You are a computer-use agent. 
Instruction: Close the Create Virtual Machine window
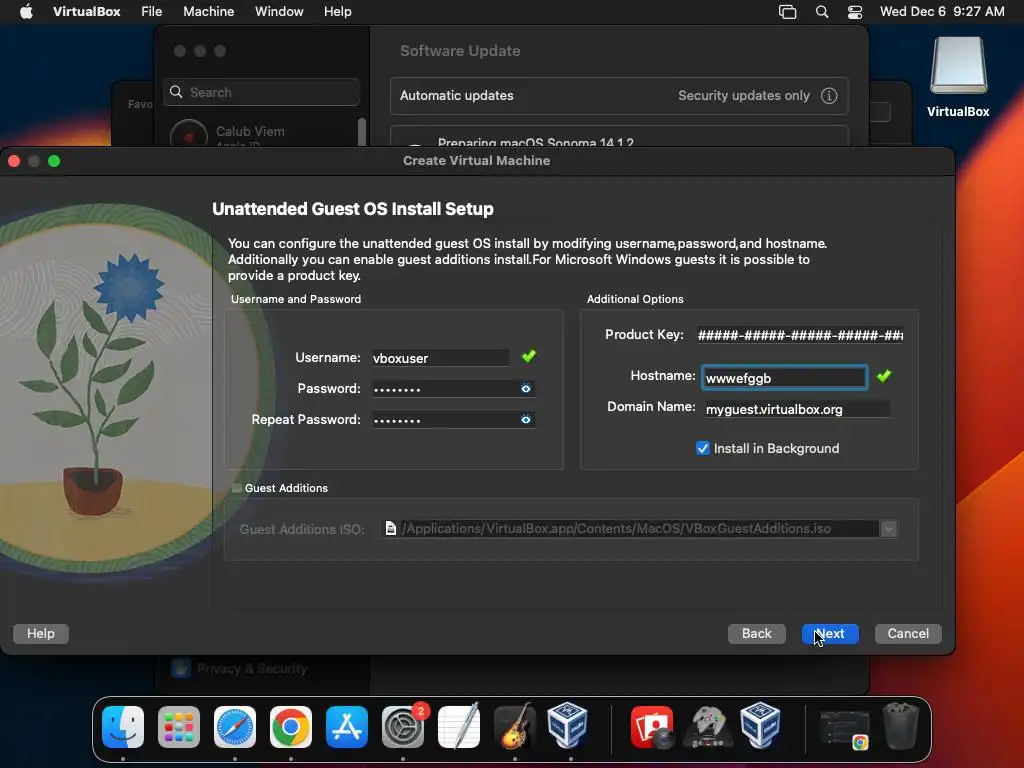tap(14, 161)
